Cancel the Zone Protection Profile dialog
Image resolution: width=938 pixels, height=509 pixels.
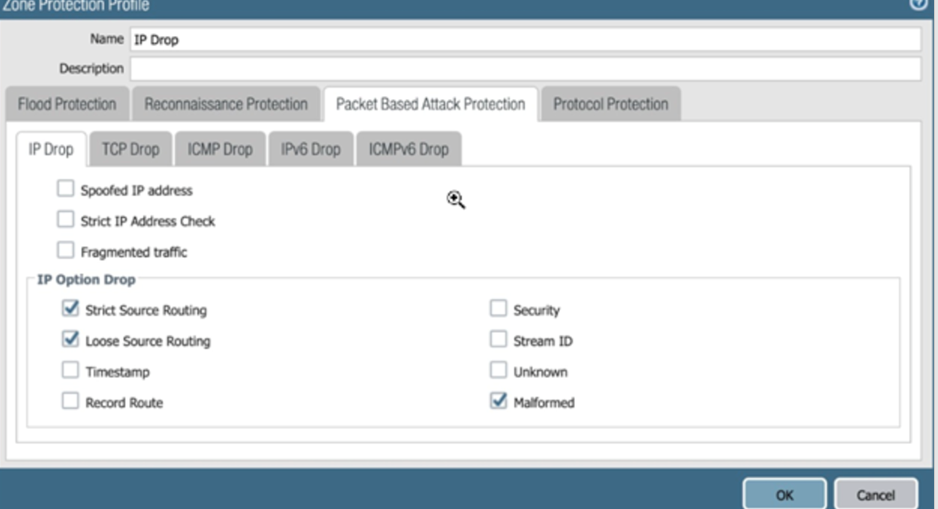pos(875,495)
